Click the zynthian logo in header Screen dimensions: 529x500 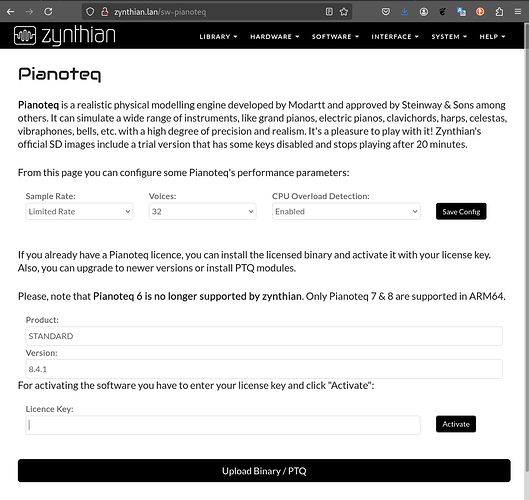pyautogui.click(x=64, y=35)
